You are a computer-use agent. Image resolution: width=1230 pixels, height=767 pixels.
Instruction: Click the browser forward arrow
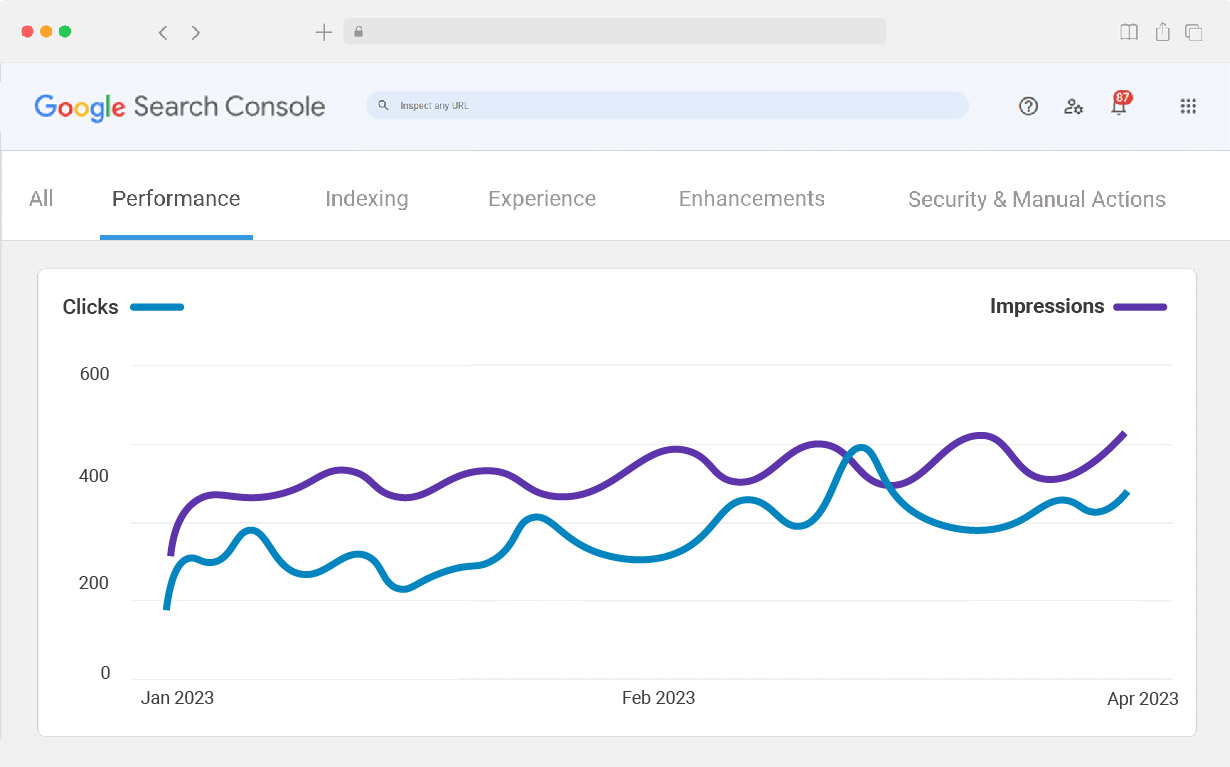[x=196, y=33]
